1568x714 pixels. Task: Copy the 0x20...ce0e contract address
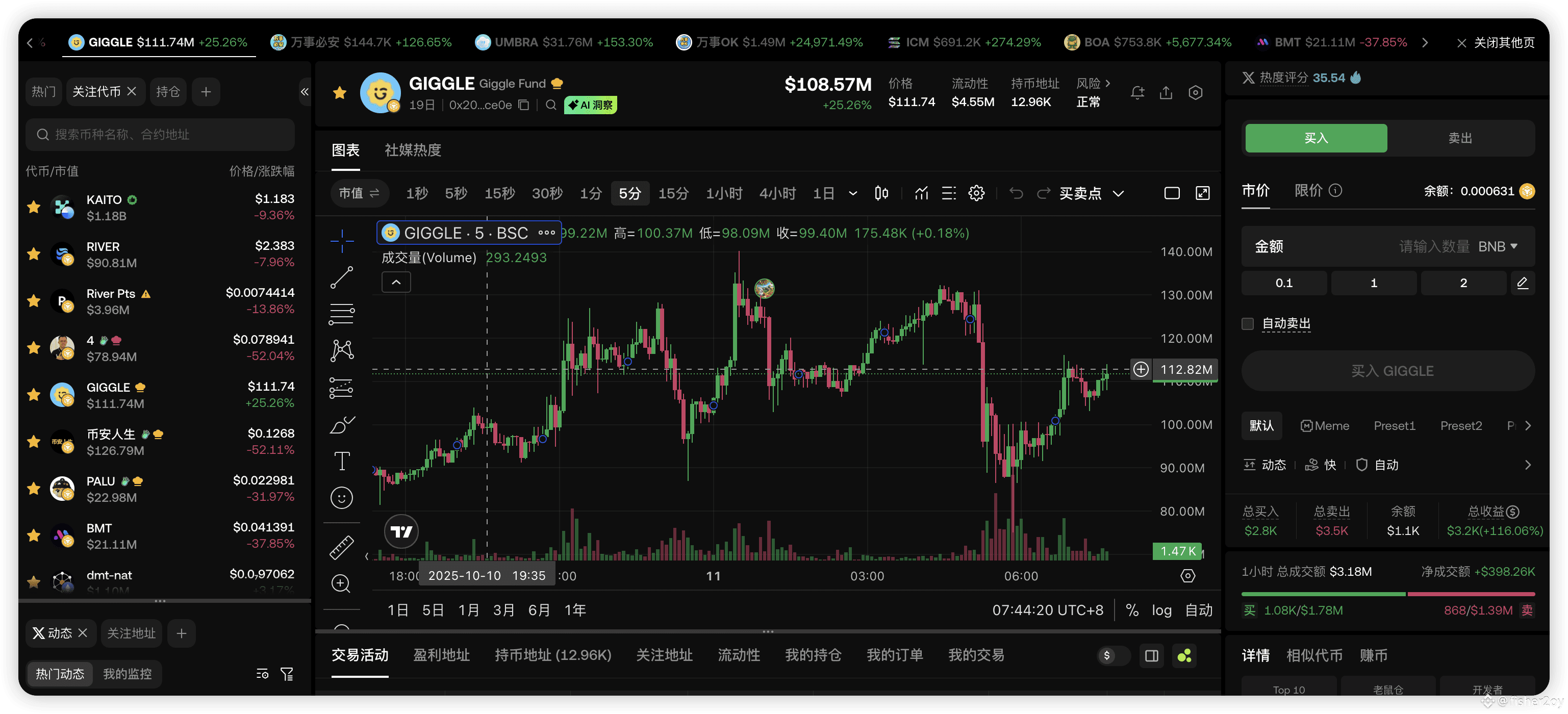[523, 105]
